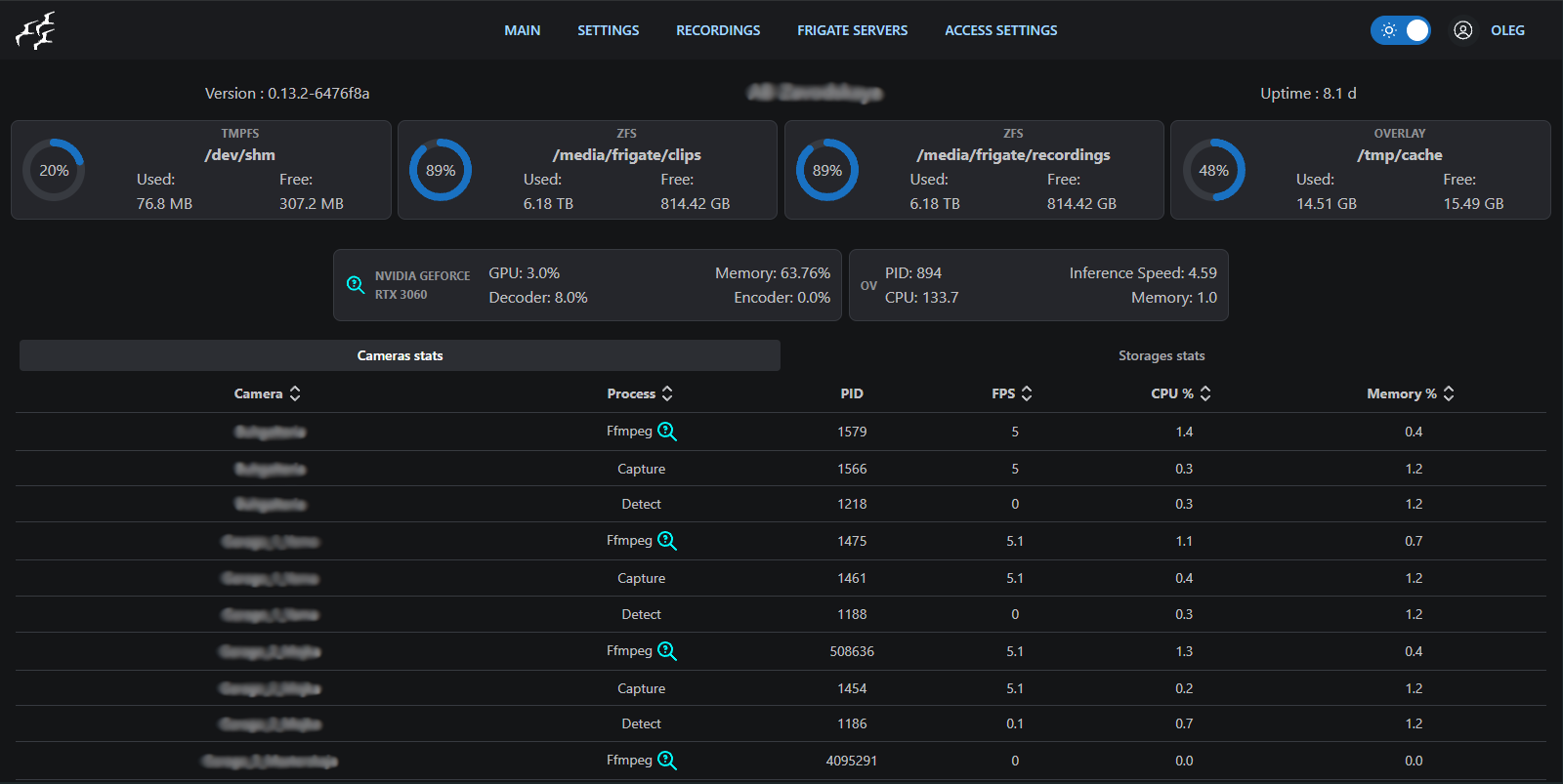Viewport: 1563px width, 784px height.
Task: Open Ffmpeg info for PID 508636
Action: tap(667, 651)
